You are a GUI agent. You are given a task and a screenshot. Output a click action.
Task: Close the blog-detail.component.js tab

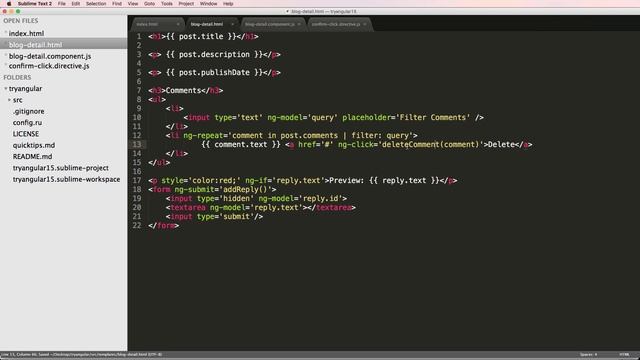point(299,24)
